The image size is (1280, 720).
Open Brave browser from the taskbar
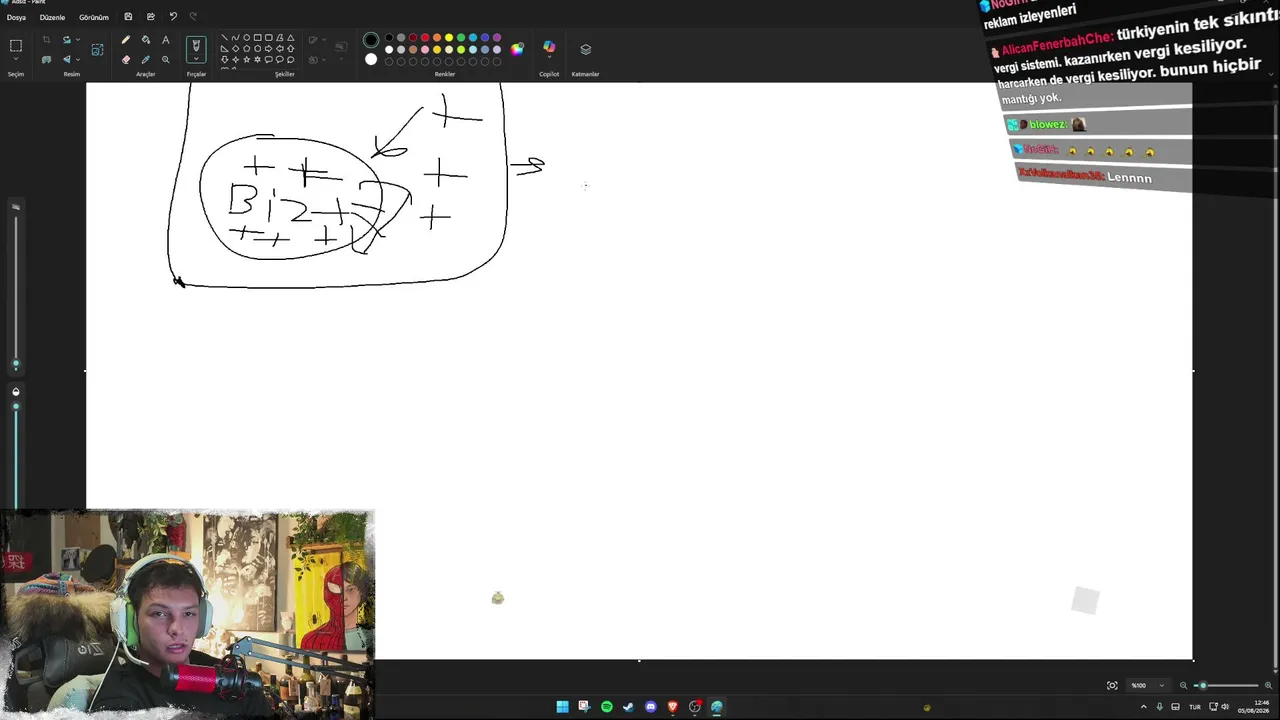click(672, 707)
